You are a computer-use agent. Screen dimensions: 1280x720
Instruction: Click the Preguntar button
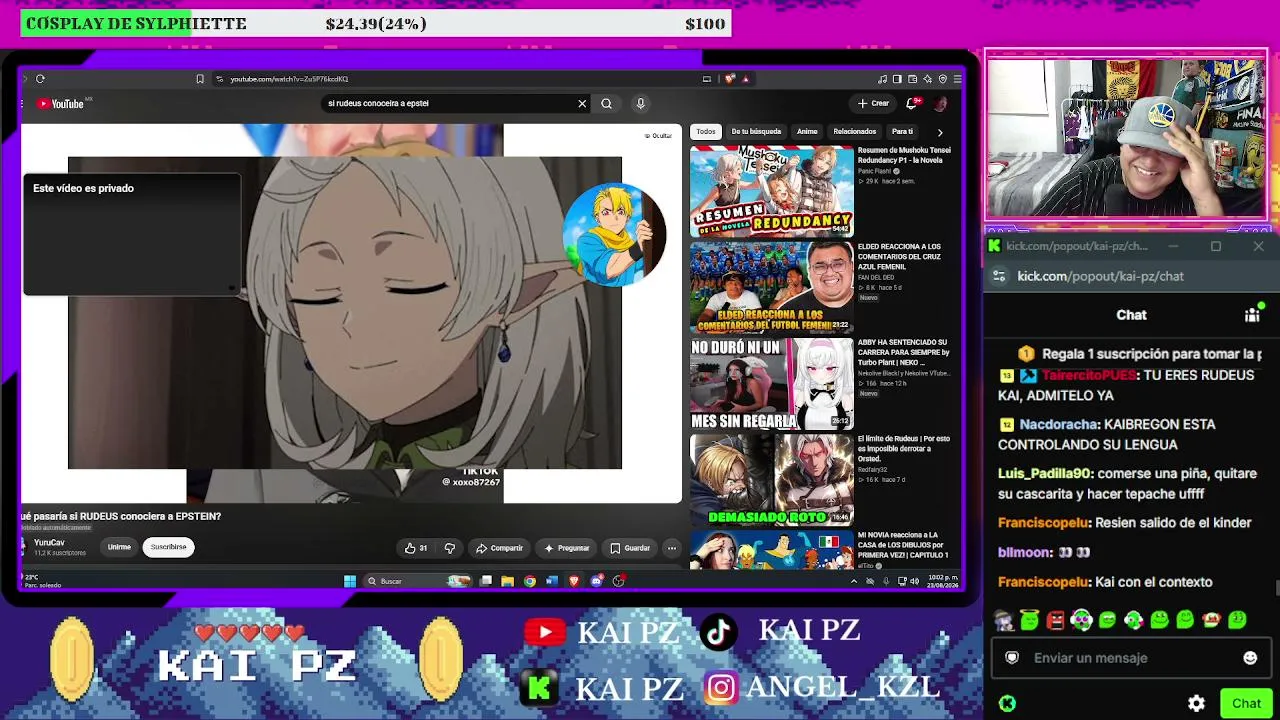(567, 548)
